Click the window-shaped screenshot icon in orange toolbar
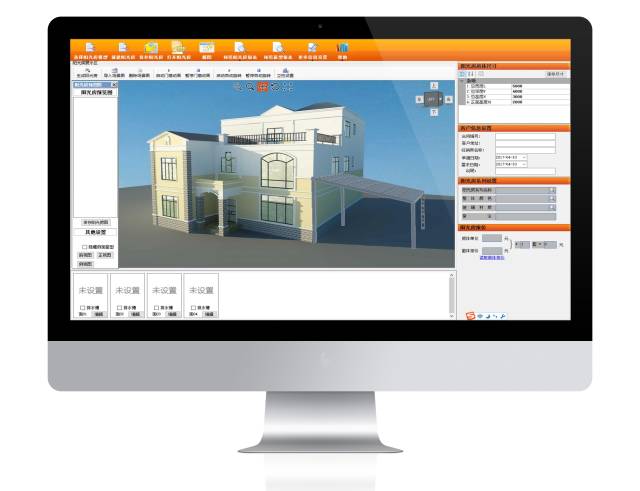The height and width of the screenshot is (491, 640). click(207, 47)
